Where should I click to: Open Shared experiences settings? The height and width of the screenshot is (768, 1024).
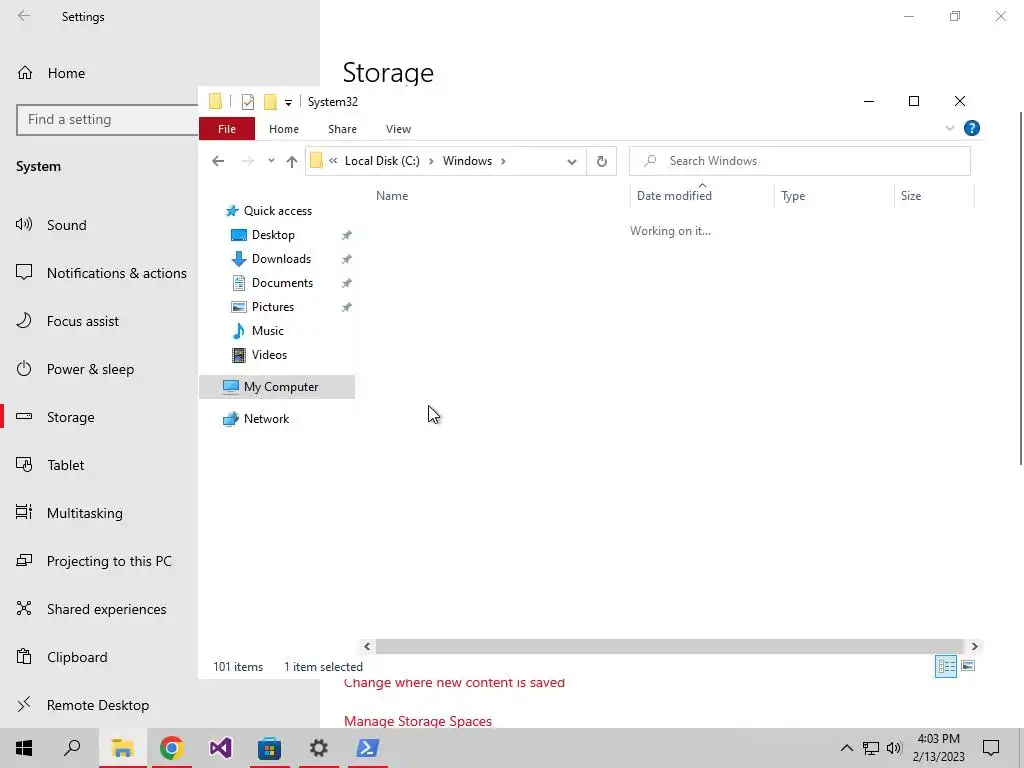(x=106, y=609)
